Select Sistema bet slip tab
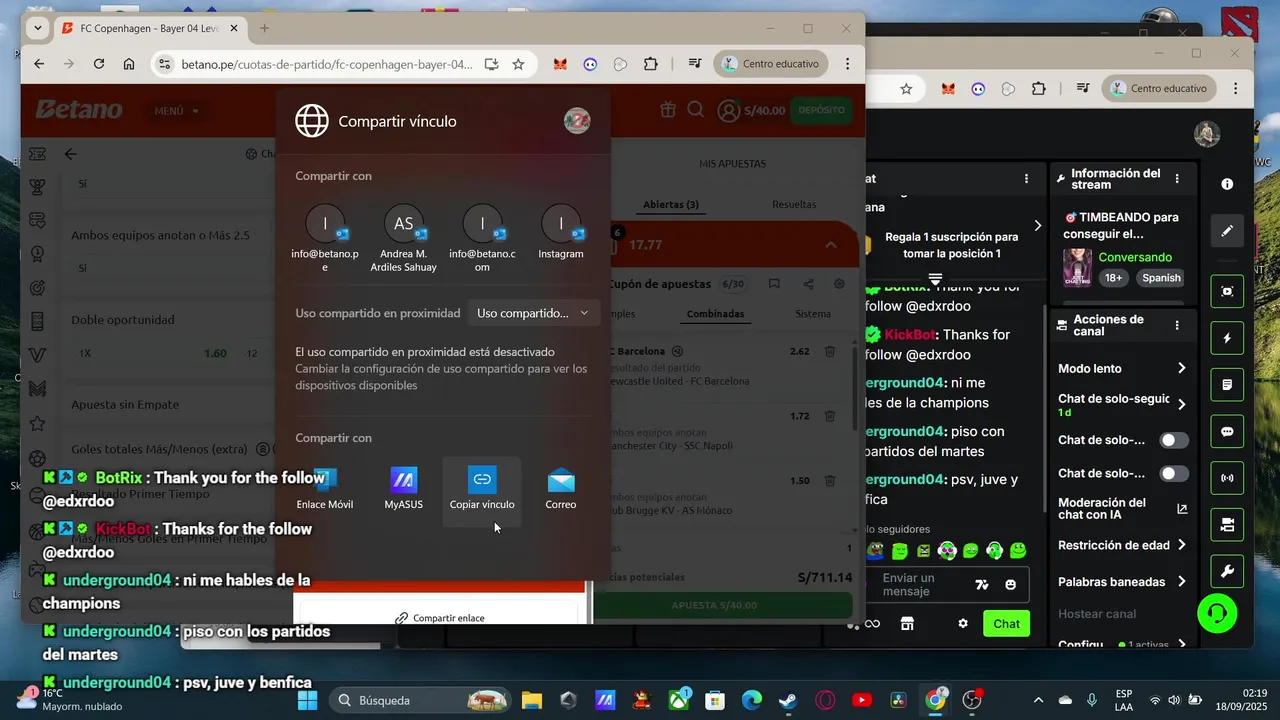Viewport: 1280px width, 720px height. [x=813, y=314]
